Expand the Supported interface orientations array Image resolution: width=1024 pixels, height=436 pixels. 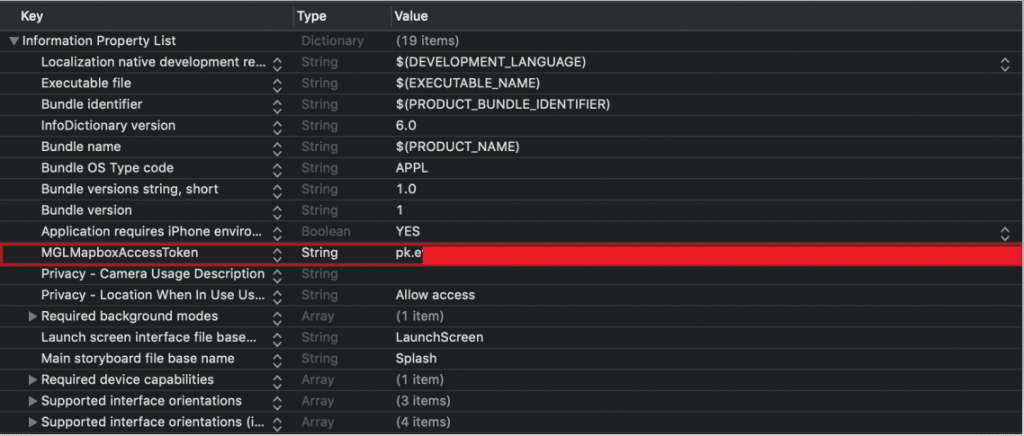pos(33,401)
